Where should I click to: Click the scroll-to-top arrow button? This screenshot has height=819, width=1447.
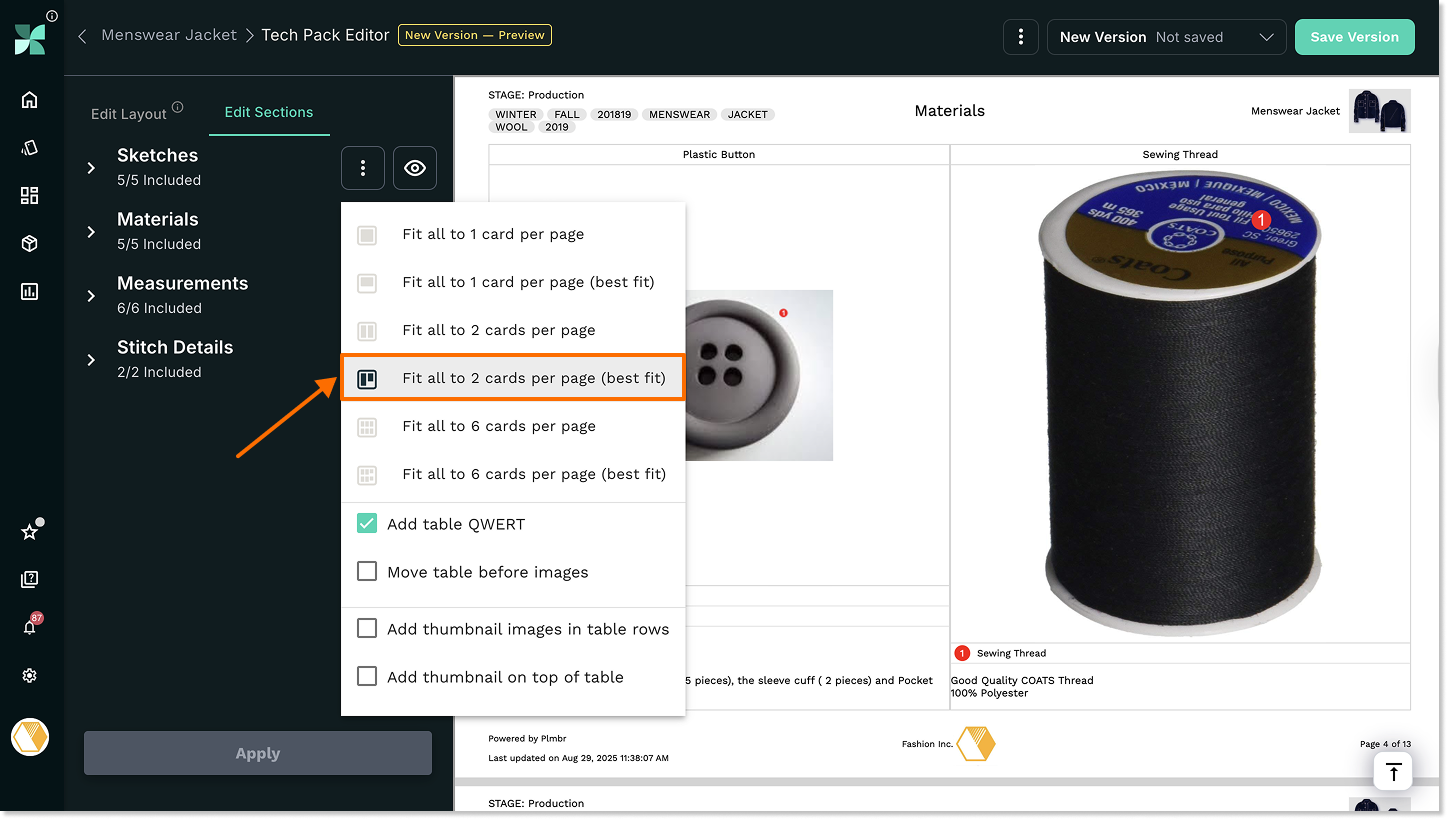coord(1393,772)
